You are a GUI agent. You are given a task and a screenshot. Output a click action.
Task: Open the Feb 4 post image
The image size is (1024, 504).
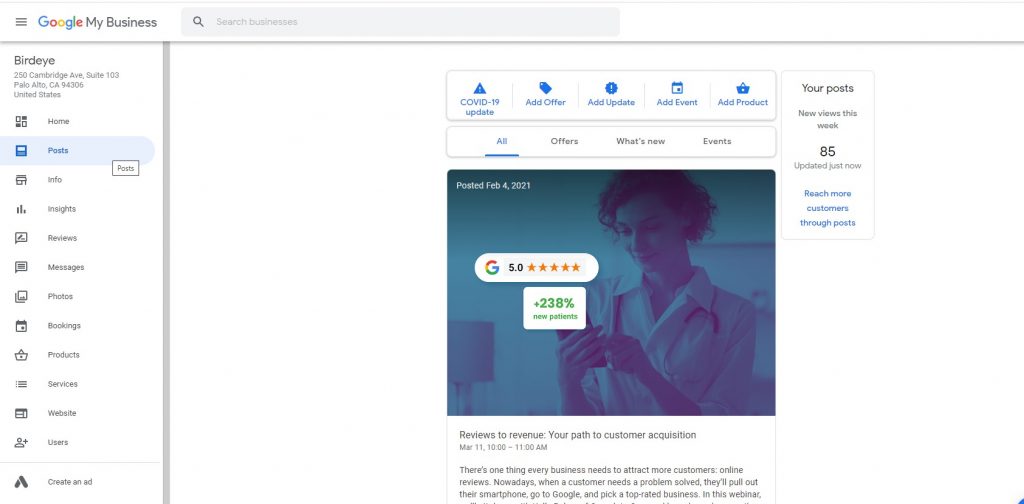click(x=611, y=292)
